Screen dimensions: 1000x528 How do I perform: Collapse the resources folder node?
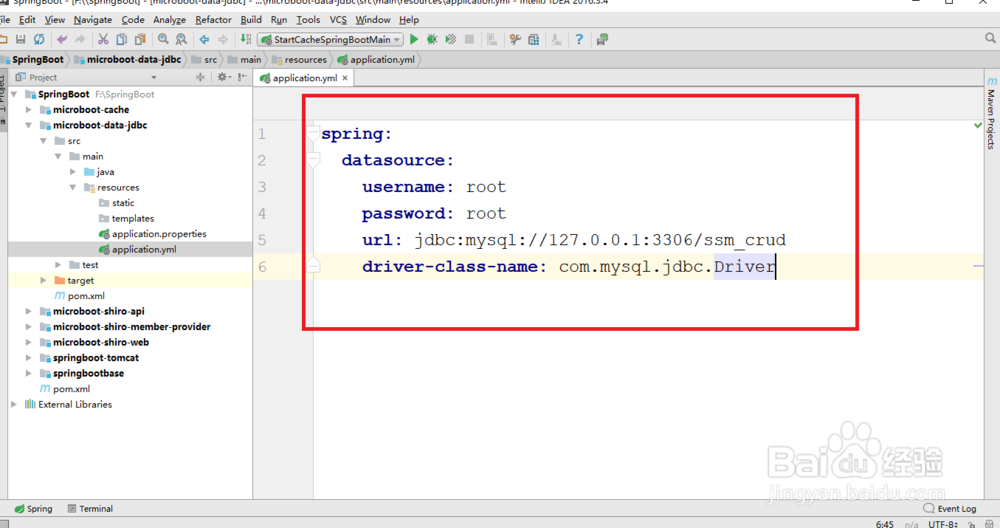(x=73, y=187)
